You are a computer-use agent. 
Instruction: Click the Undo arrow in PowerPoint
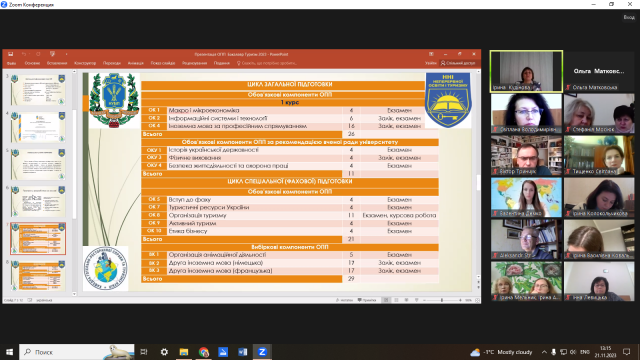pyautogui.click(x=24, y=54)
